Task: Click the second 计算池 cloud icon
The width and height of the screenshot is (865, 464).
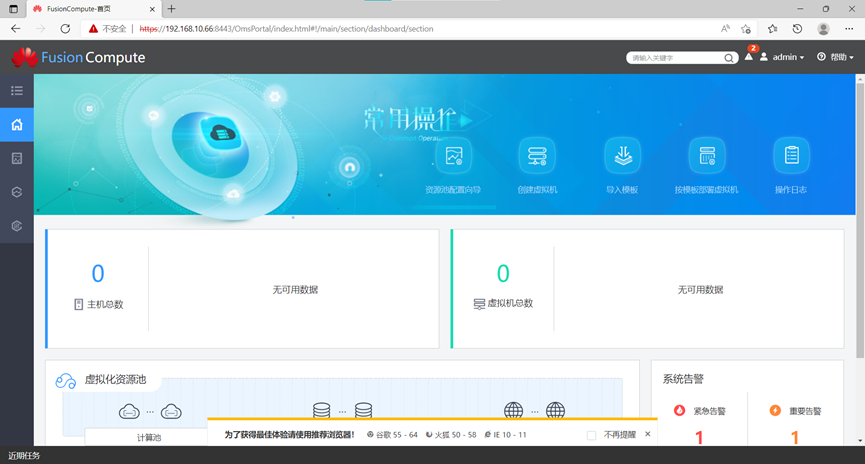Action: 171,412
